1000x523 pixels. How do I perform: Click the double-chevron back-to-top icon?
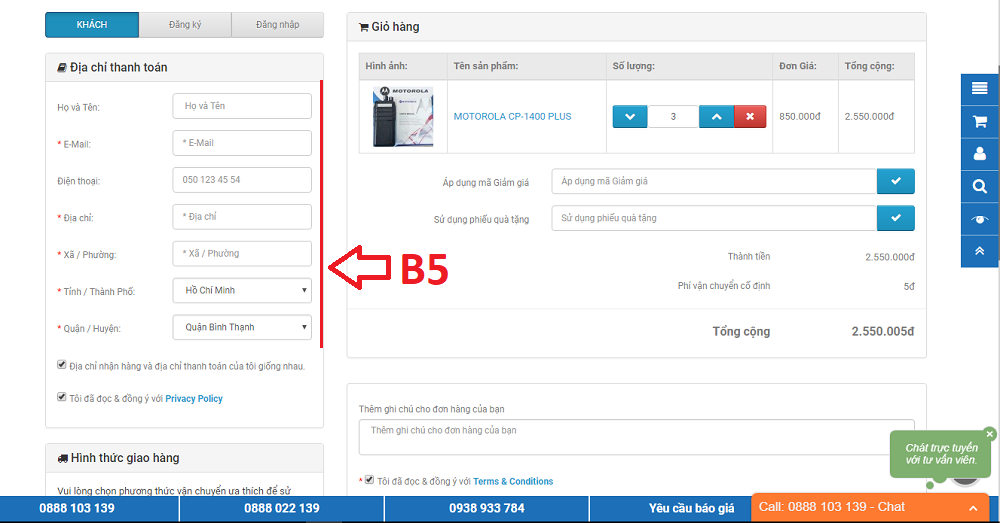pos(980,251)
